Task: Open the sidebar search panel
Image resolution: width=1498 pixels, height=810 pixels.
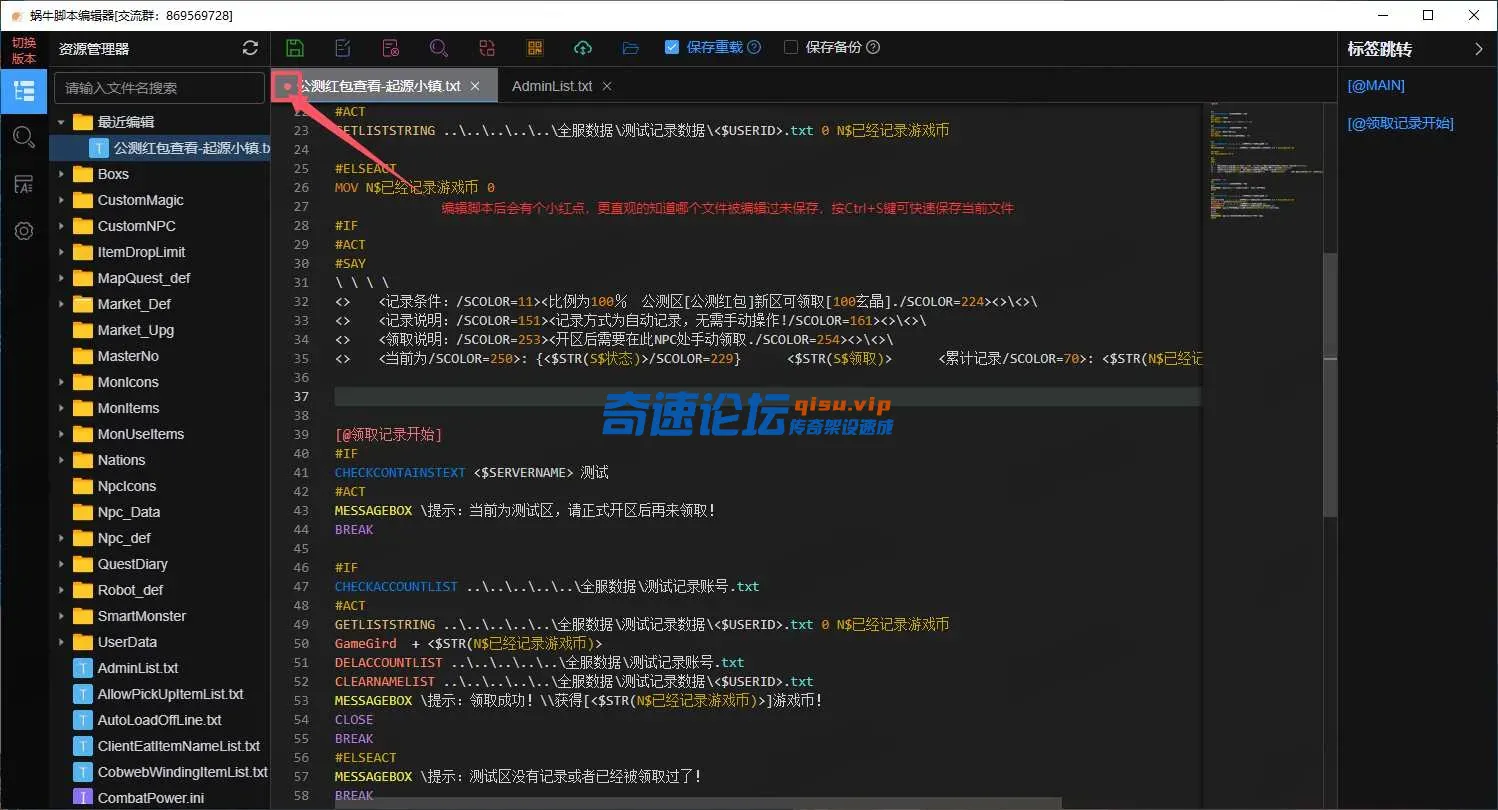Action: coord(24,137)
